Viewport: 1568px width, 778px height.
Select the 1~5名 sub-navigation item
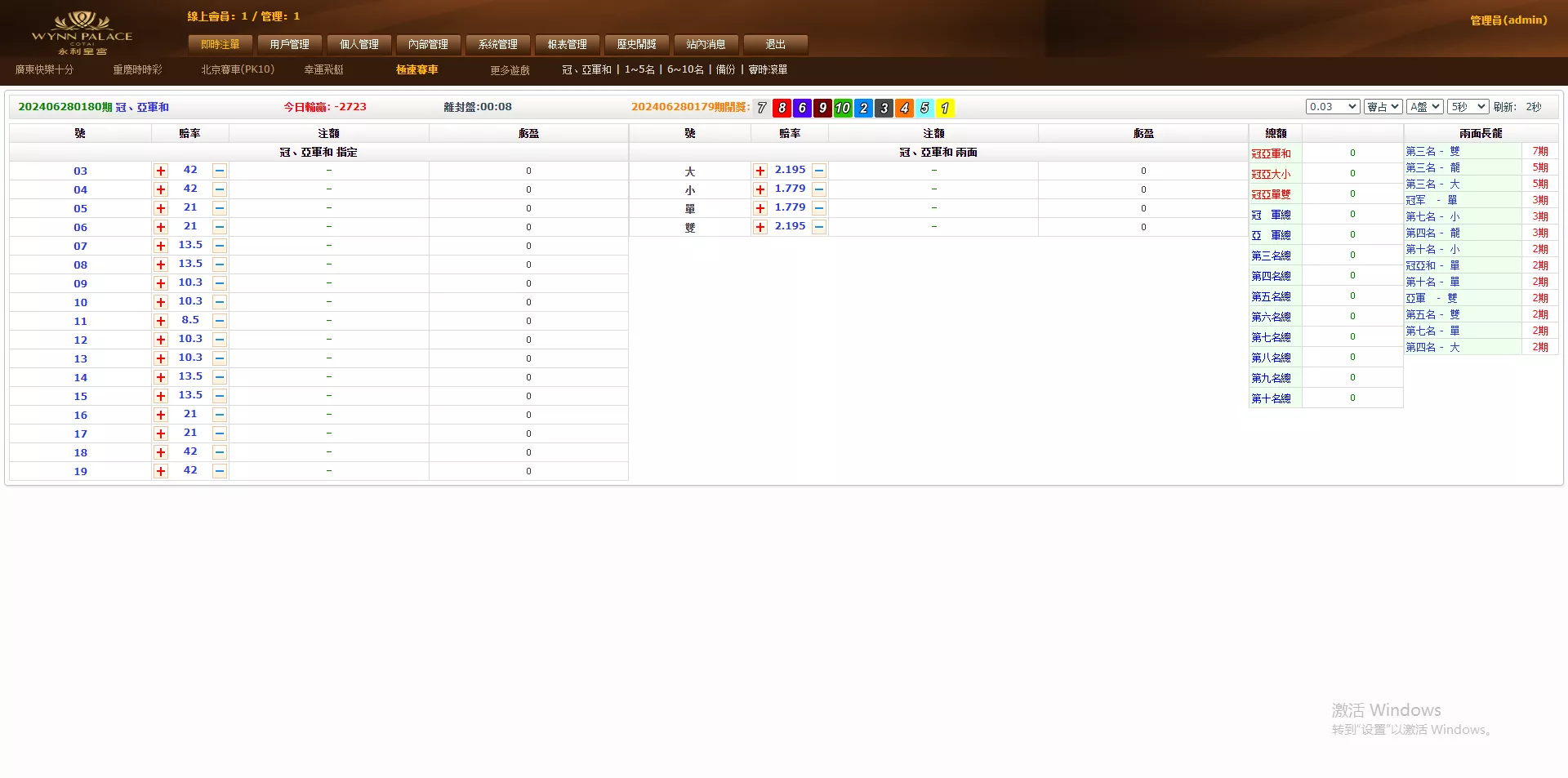(x=639, y=70)
